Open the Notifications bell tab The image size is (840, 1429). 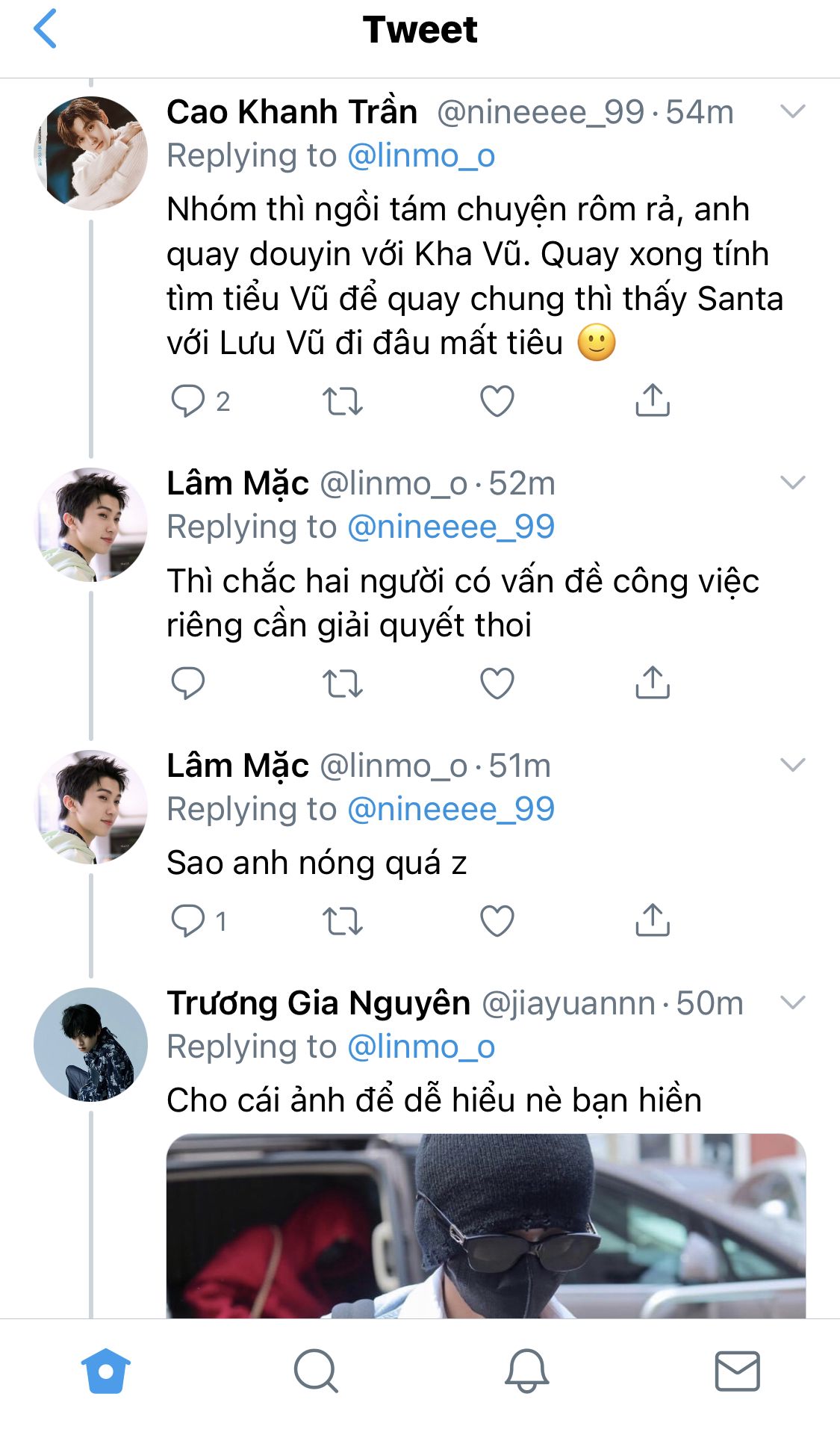pos(526,1371)
